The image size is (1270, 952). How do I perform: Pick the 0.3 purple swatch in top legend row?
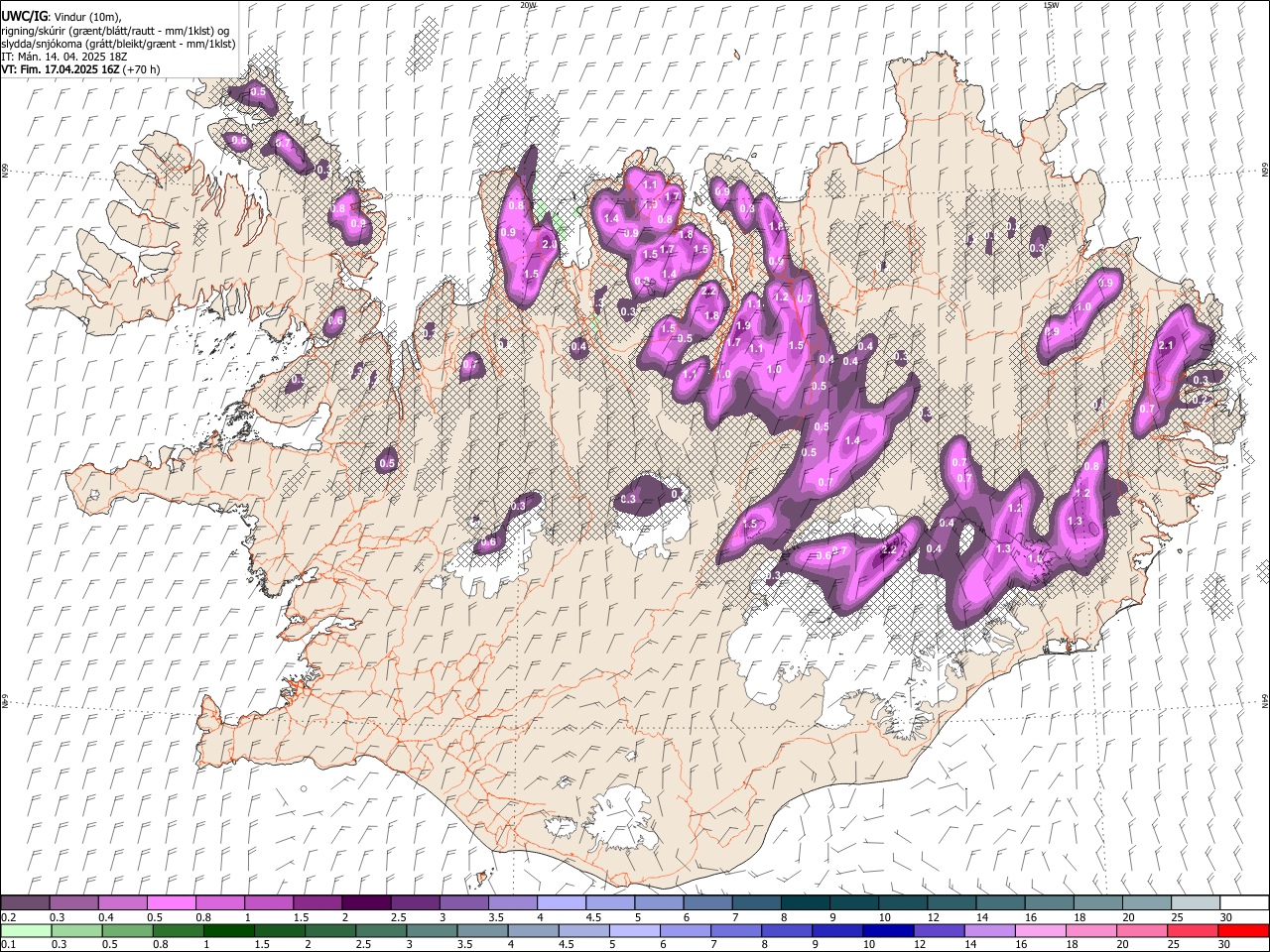coord(74,903)
